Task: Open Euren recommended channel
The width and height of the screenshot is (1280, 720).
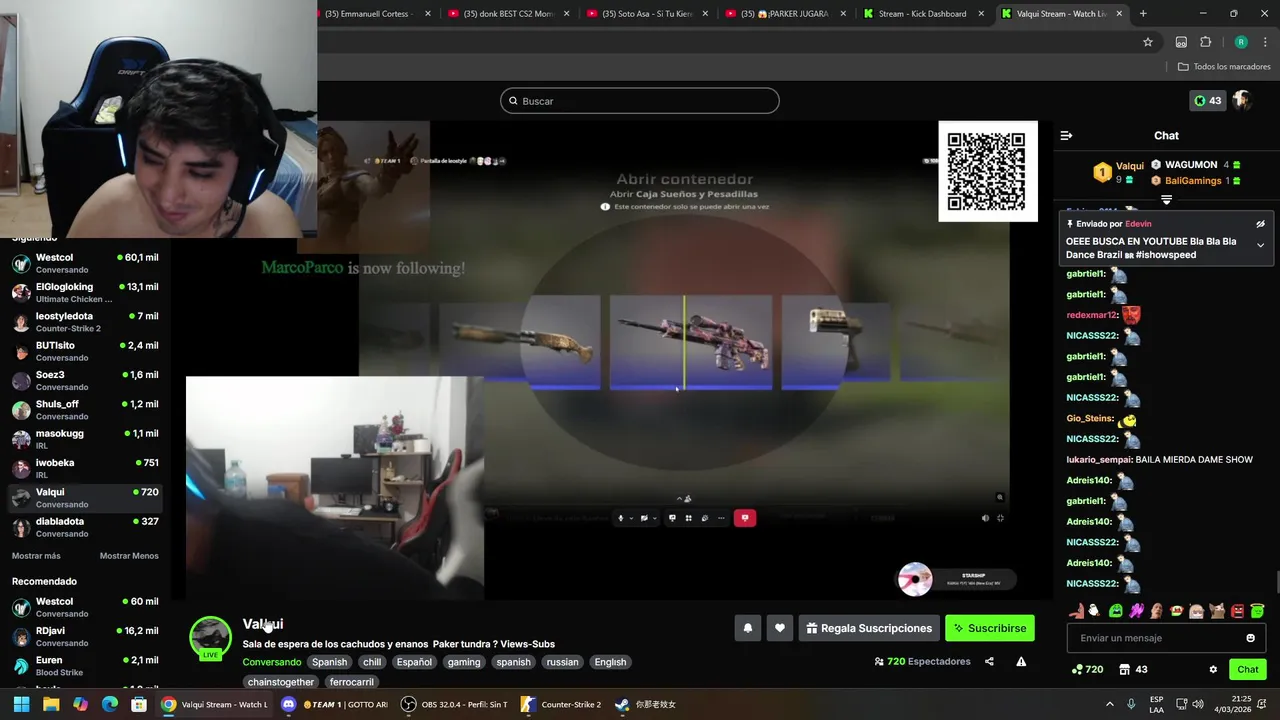Action: [85, 666]
